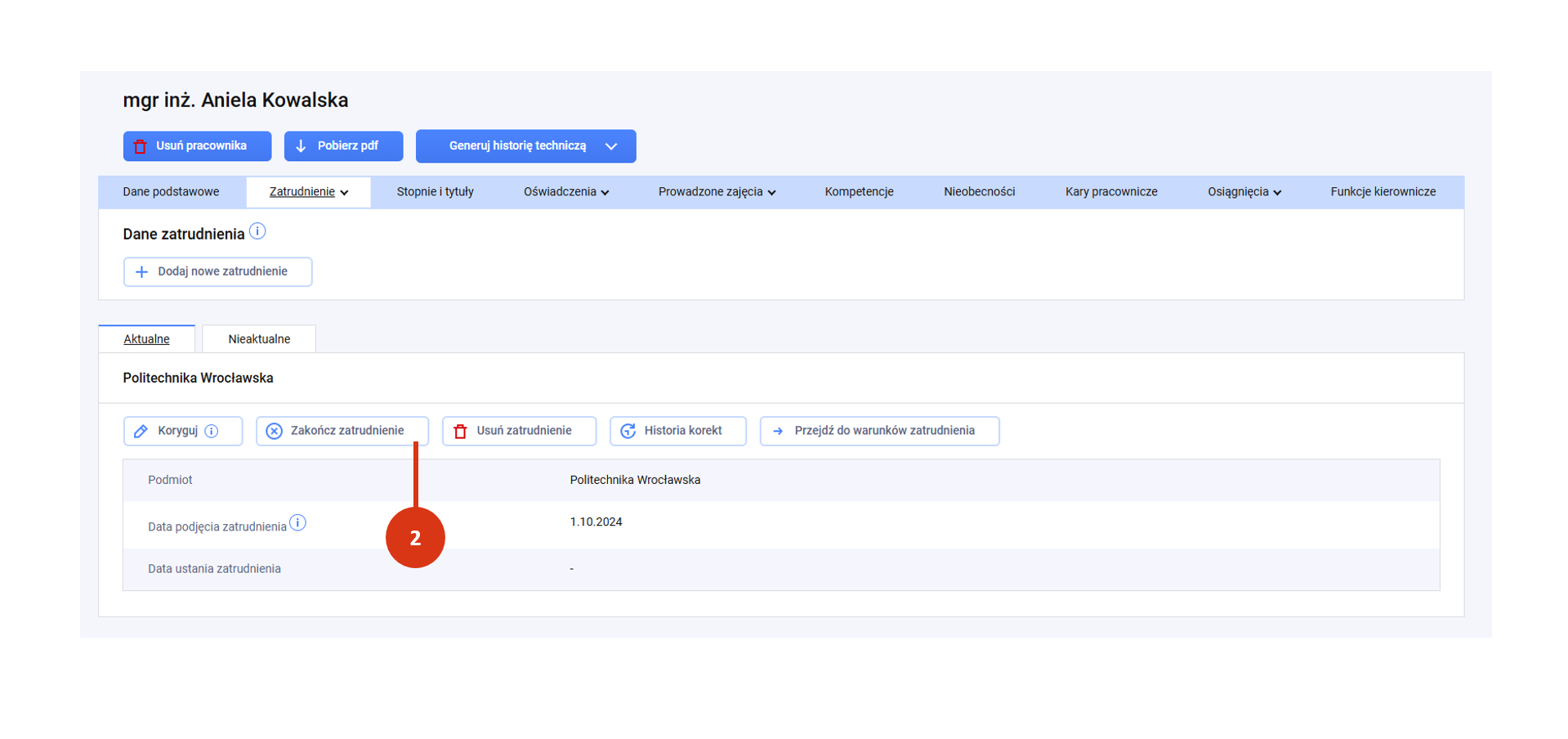Click the Usuń zatrudnienie button label
Image resolution: width=1568 pixels, height=739 pixels.
pyautogui.click(x=524, y=431)
